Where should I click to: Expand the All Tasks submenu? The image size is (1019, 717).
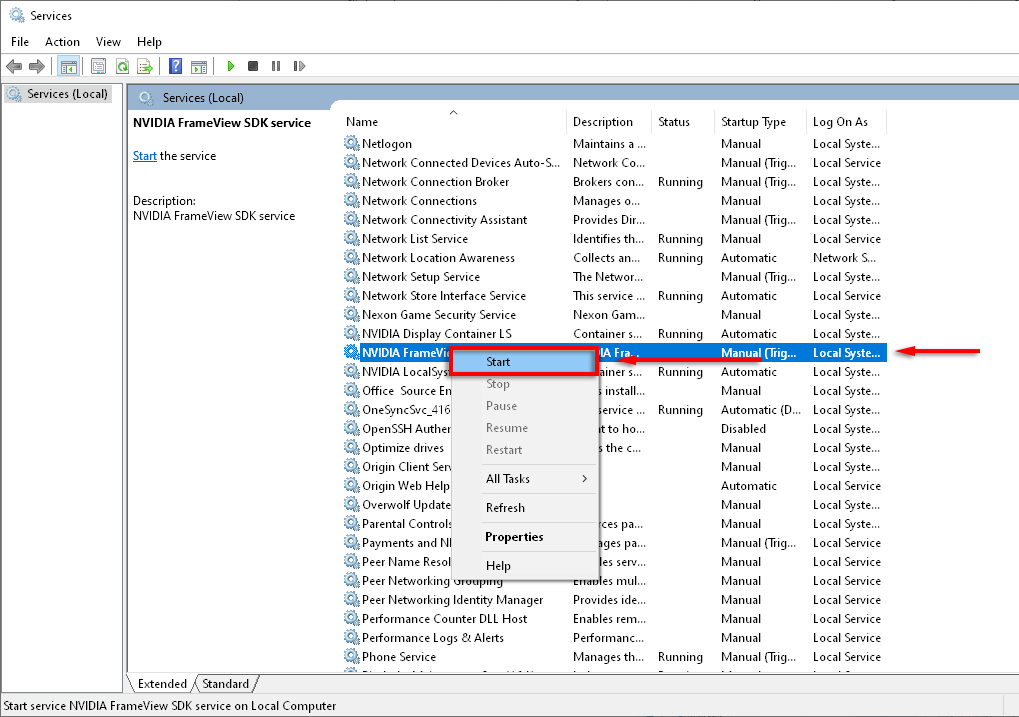[x=524, y=479]
